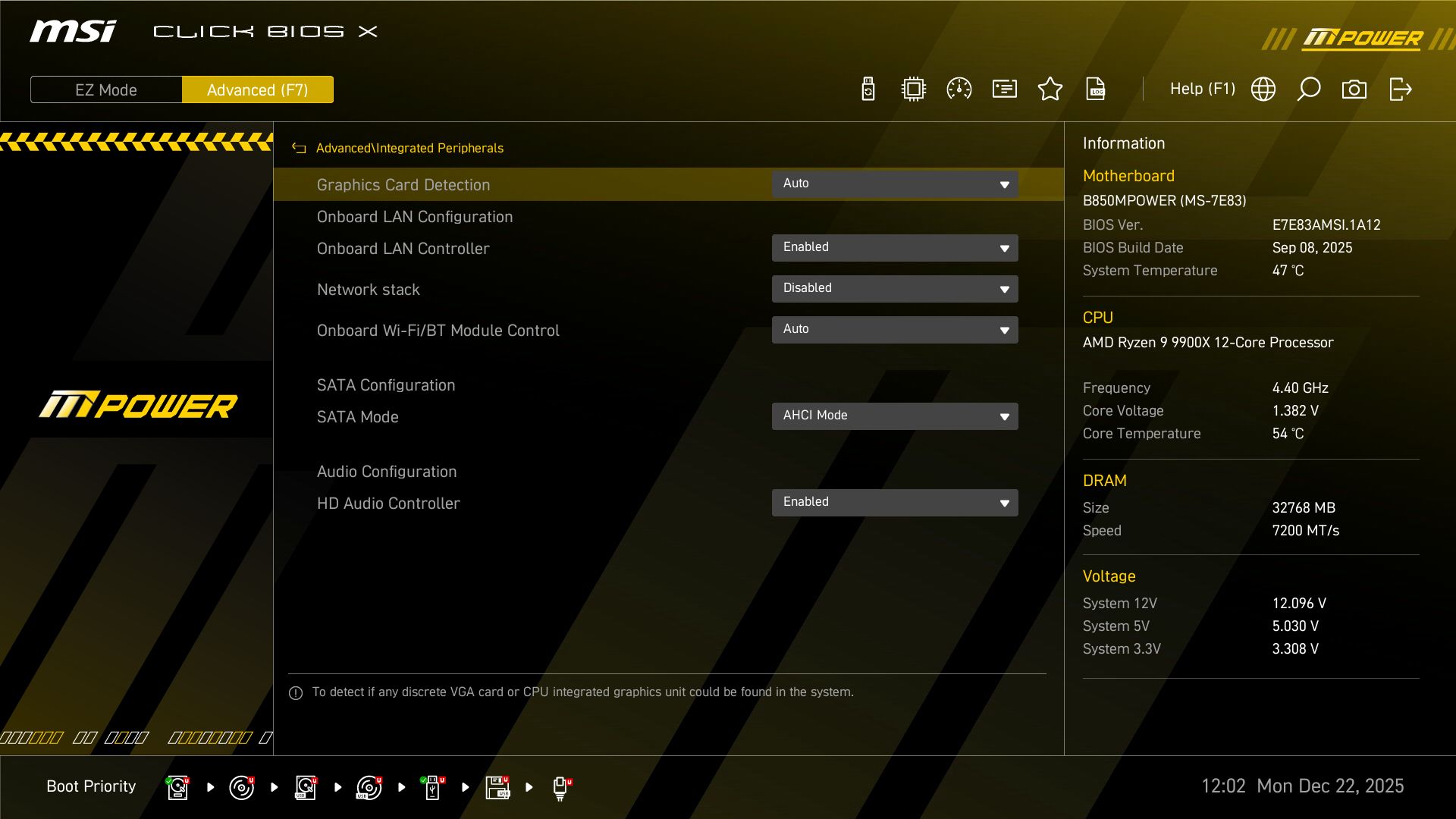Open the Hardware Monitor gauge icon
Viewport: 1456px width, 819px height.
[959, 89]
